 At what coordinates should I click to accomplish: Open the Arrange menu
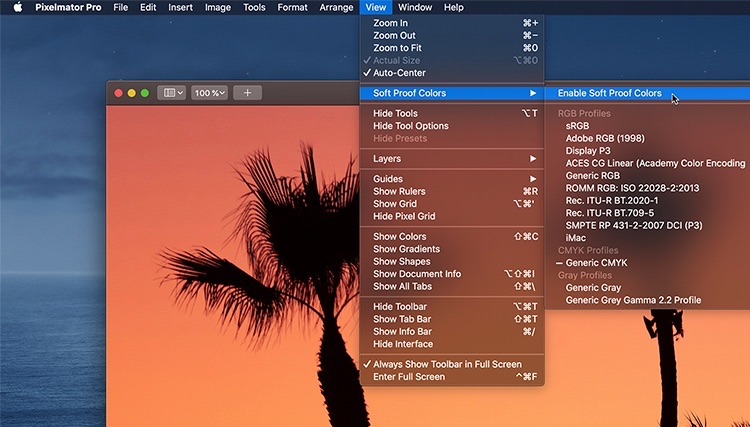[336, 7]
